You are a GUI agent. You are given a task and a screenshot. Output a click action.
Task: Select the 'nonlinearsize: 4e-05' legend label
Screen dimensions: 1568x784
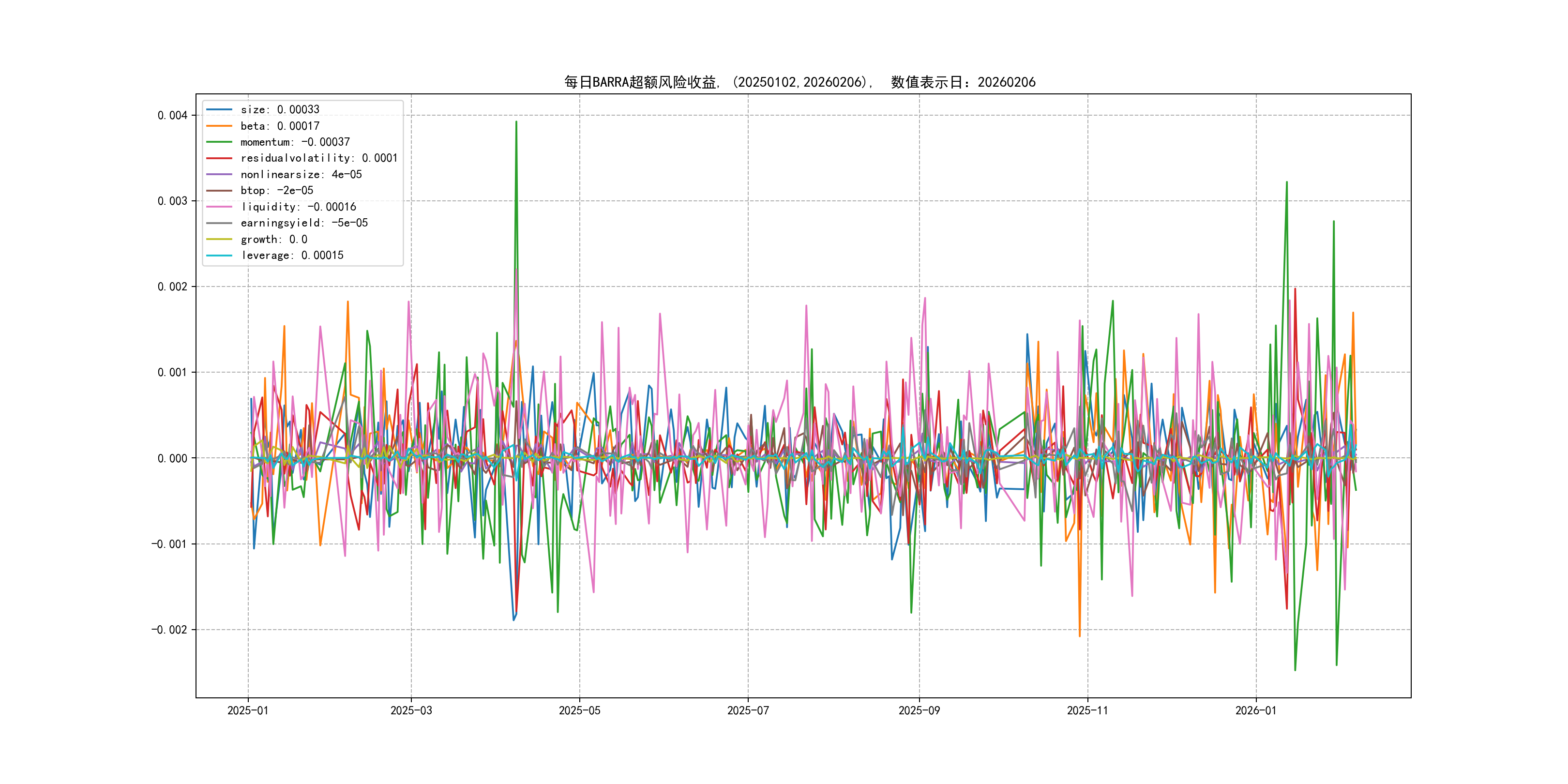(x=301, y=175)
